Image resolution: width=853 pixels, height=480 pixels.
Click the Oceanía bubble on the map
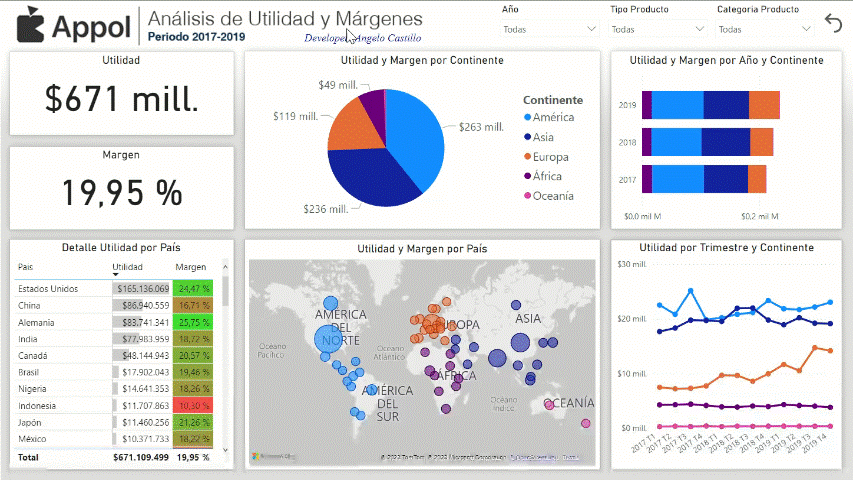click(549, 405)
